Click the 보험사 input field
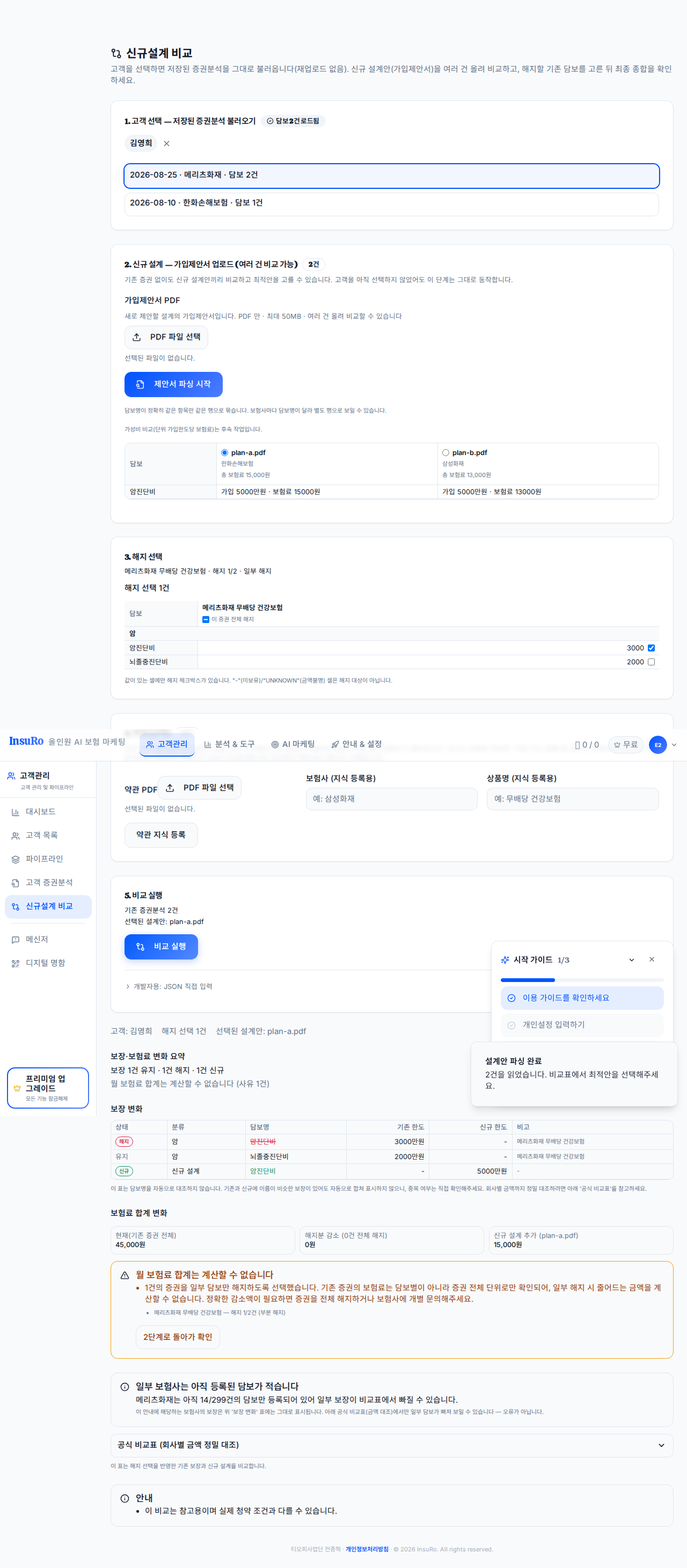The image size is (687, 1568). [x=391, y=799]
